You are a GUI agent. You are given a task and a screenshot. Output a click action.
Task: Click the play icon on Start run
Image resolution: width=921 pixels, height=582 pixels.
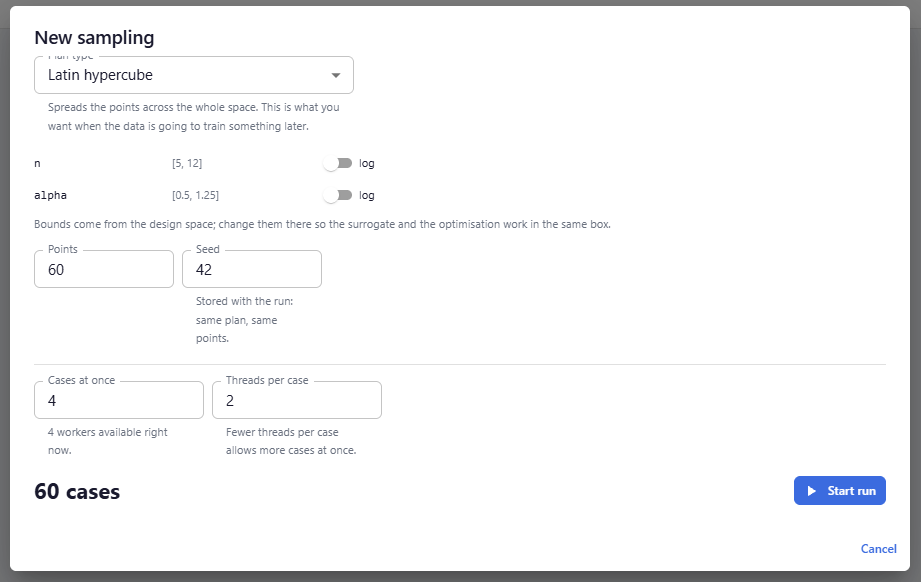tap(812, 491)
